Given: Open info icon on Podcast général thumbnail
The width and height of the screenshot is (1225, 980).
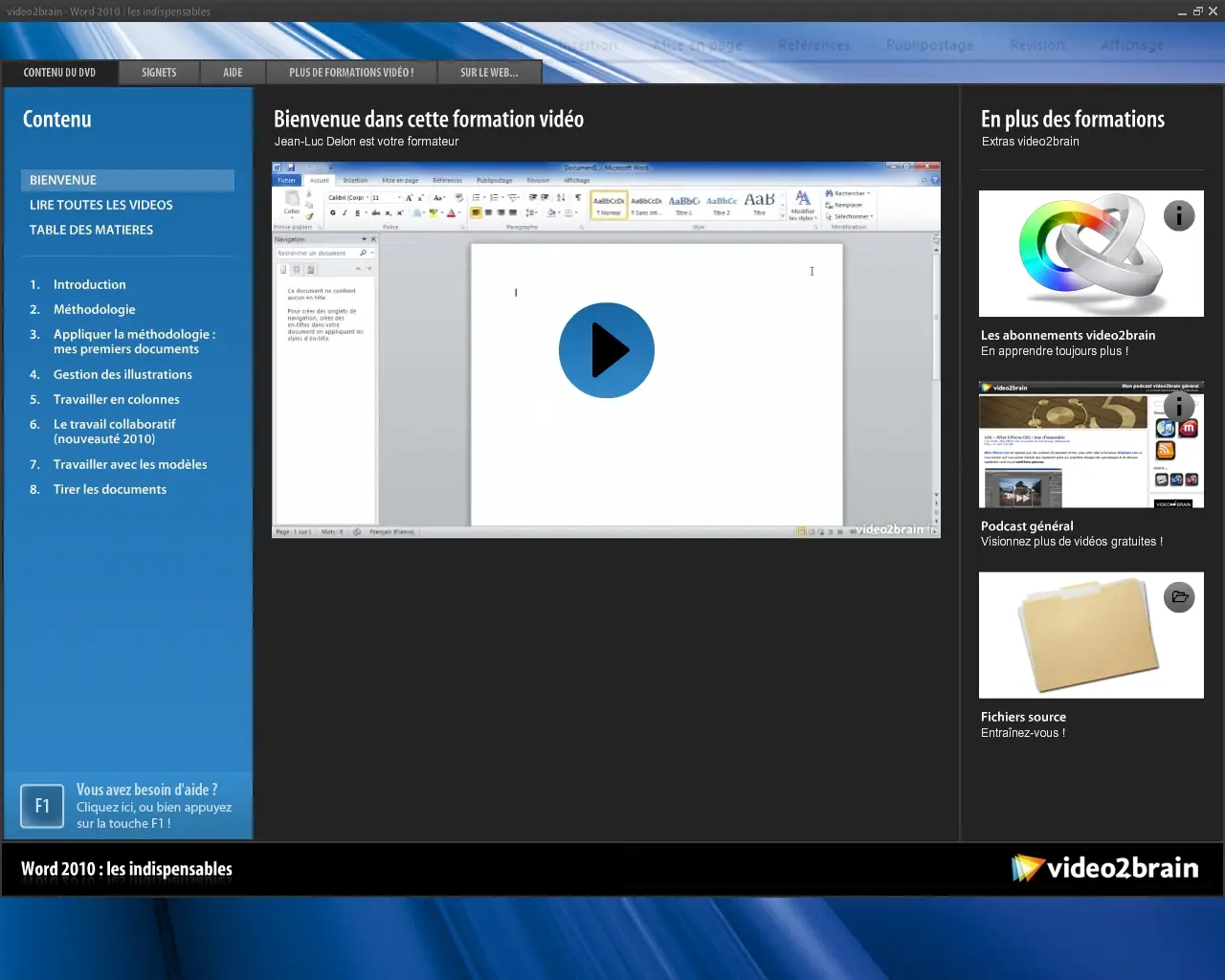Looking at the screenshot, I should 1179,406.
